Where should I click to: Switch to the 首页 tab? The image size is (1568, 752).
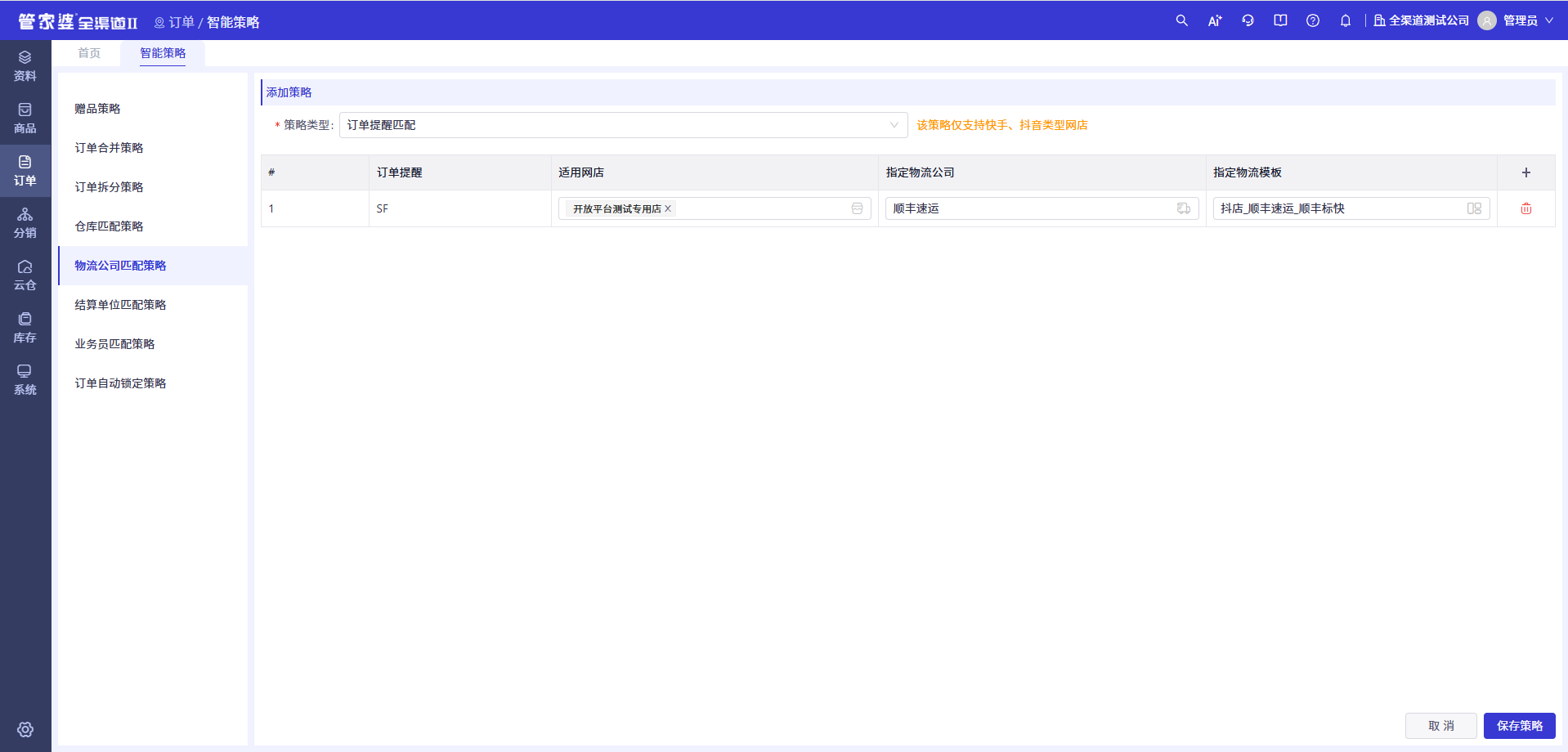pos(89,53)
